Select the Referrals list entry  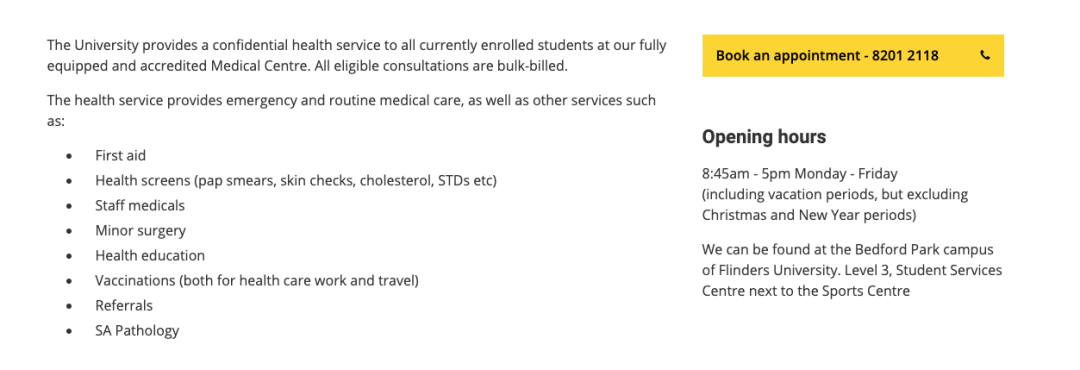tap(124, 305)
